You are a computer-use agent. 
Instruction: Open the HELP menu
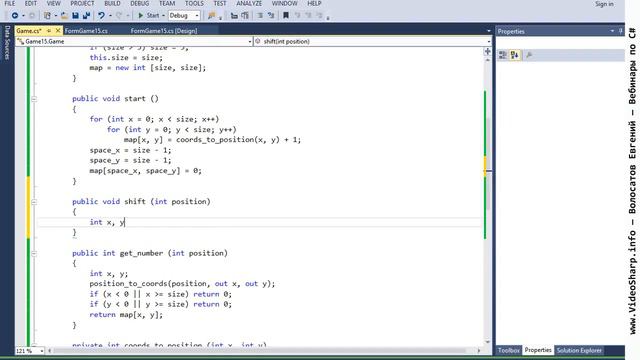point(314,3)
